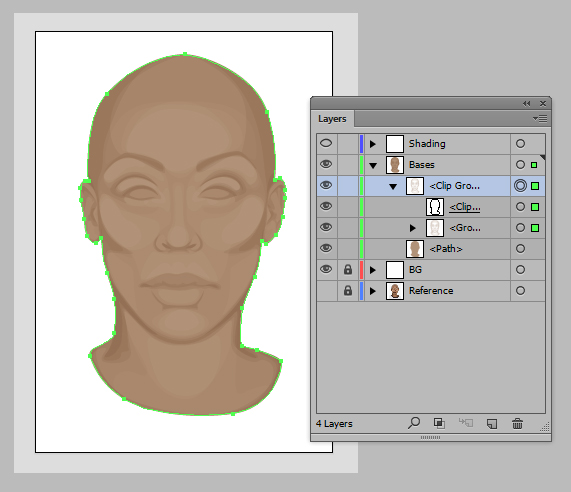Toggle visibility of the Shading layer
This screenshot has height=492, width=571.
pos(326,143)
